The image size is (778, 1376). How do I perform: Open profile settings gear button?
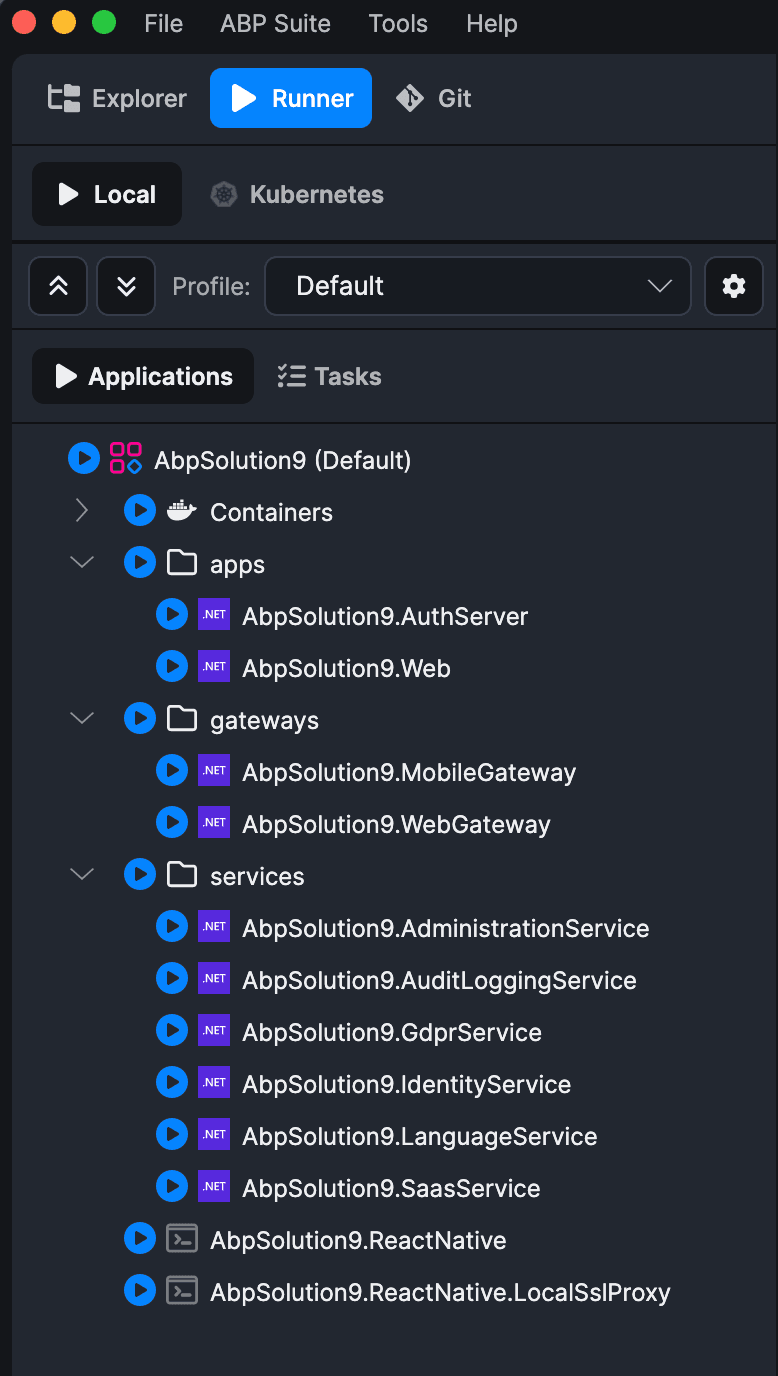tap(734, 286)
